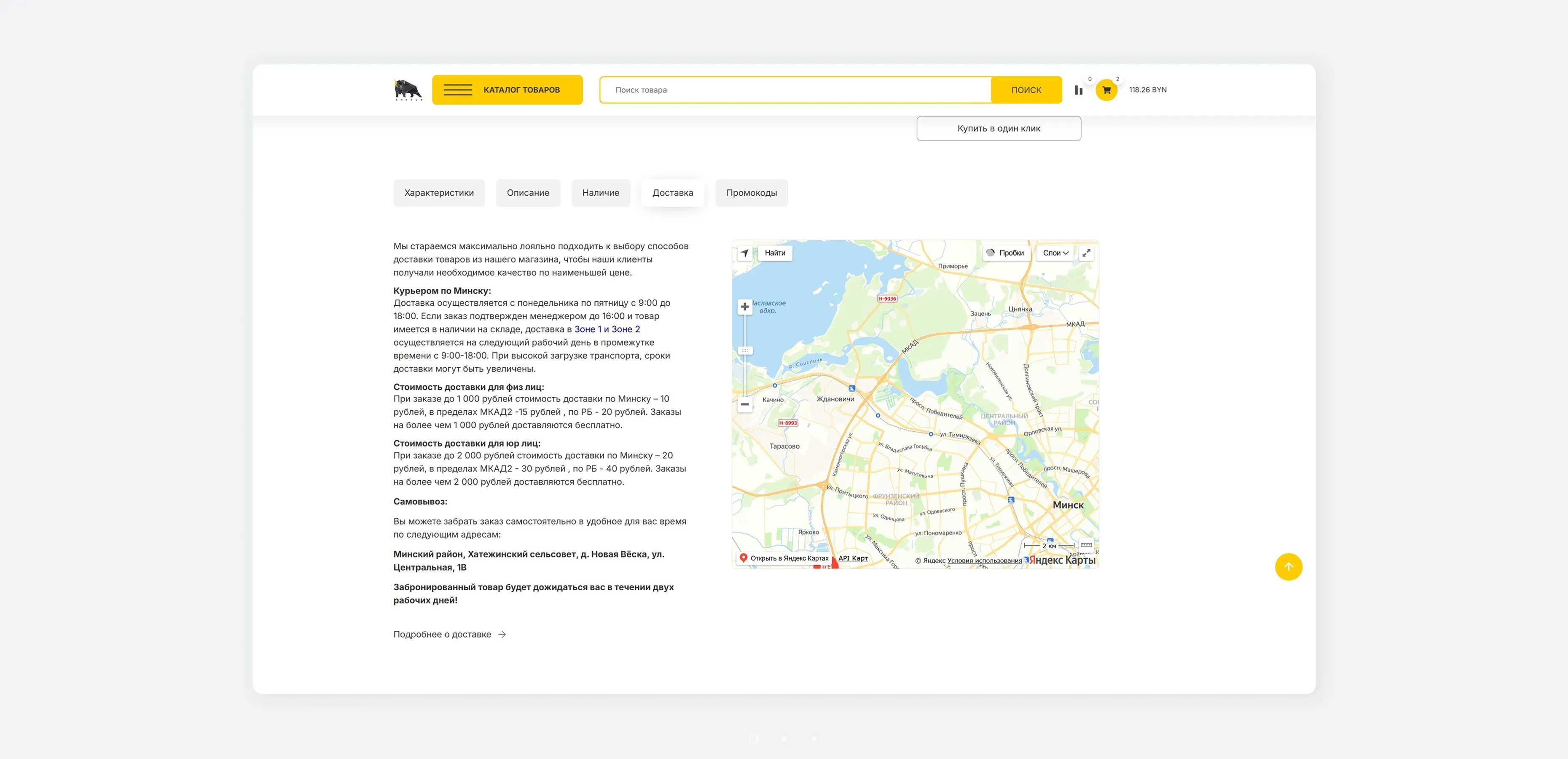Click the map ruler measurement icon

point(1086,544)
